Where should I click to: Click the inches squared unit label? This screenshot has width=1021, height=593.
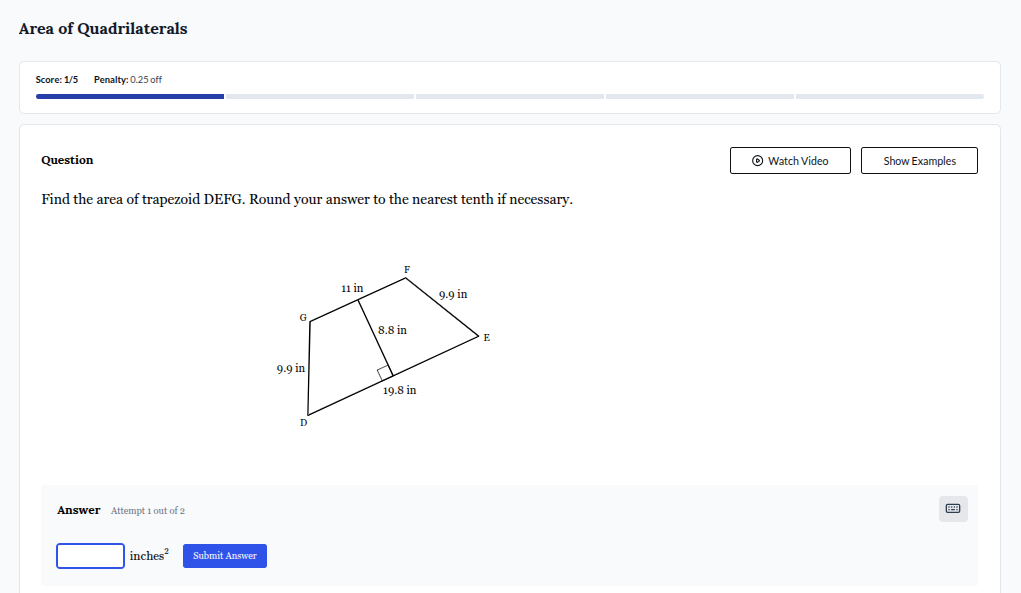tap(149, 555)
